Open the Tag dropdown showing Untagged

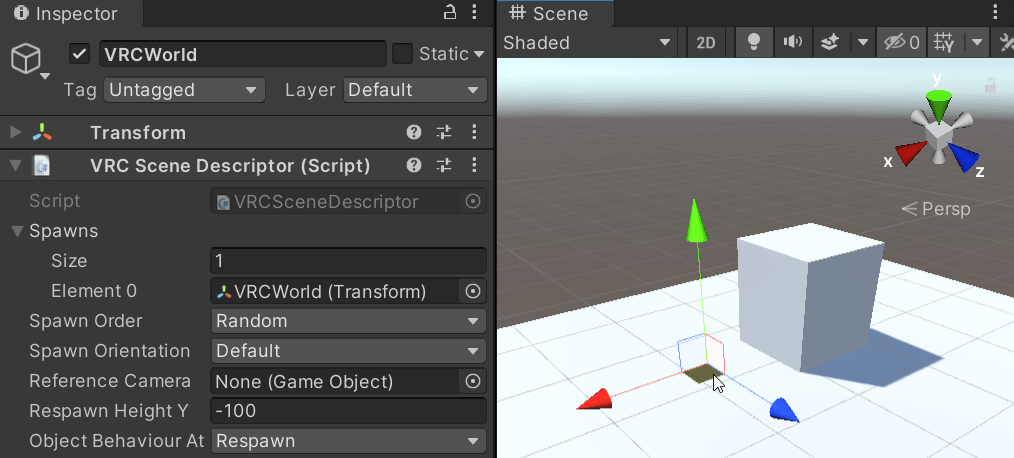(184, 90)
